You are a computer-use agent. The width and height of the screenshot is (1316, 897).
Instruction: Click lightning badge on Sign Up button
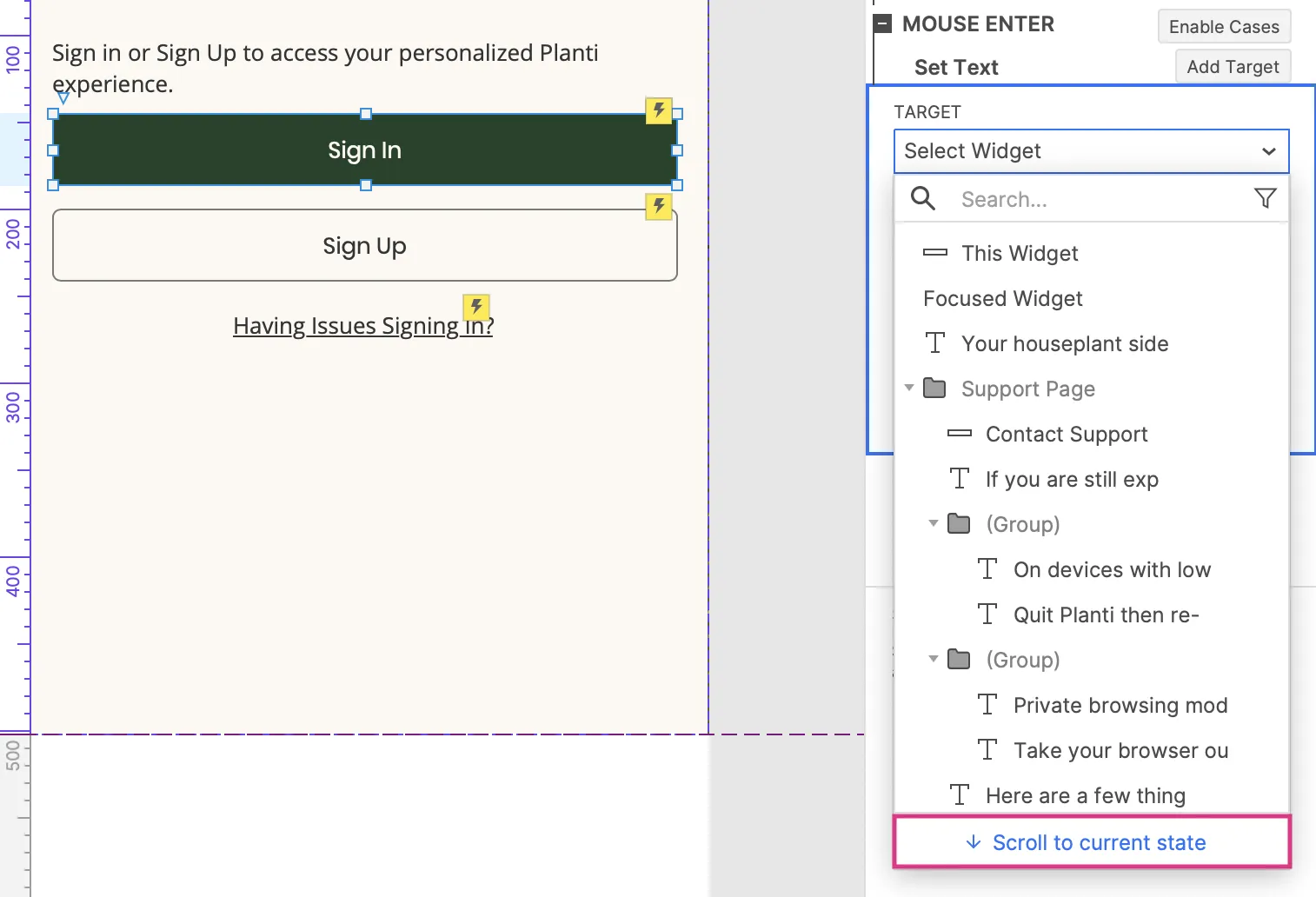pyautogui.click(x=659, y=206)
